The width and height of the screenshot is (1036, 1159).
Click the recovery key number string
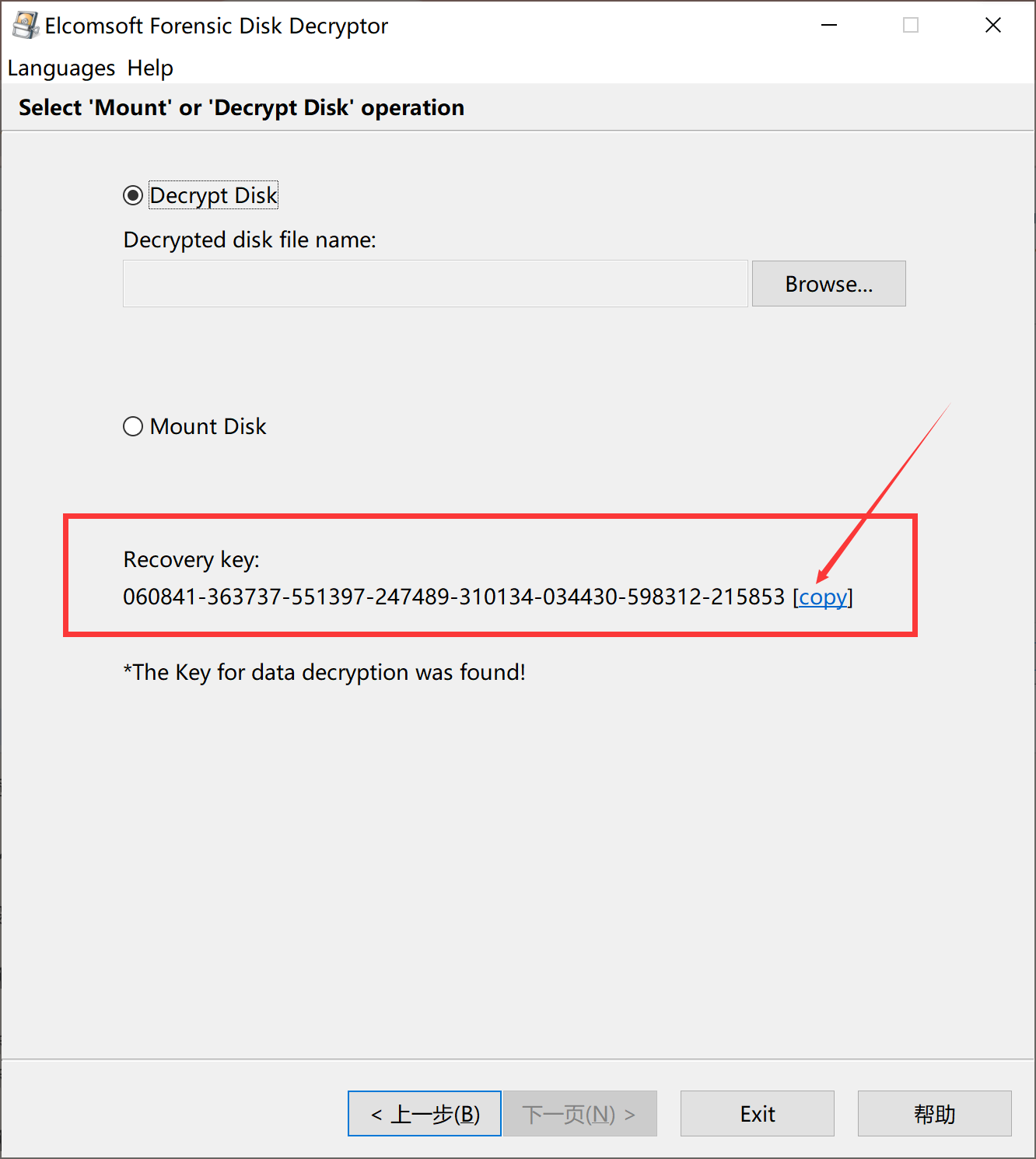(x=454, y=597)
